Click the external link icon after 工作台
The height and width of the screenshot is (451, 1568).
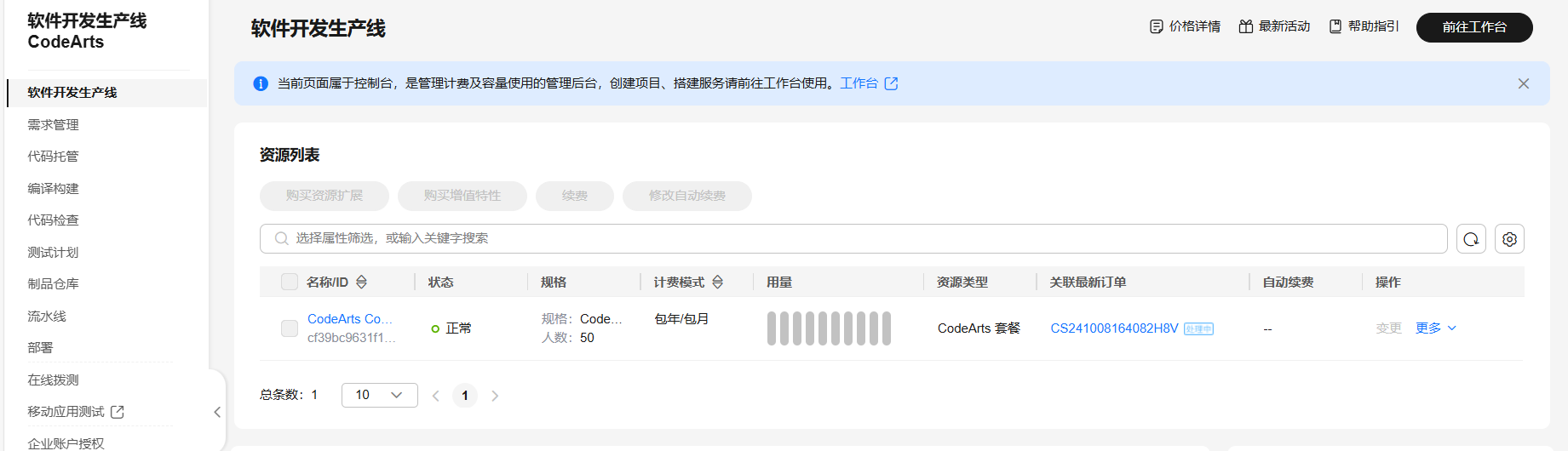pyautogui.click(x=891, y=83)
